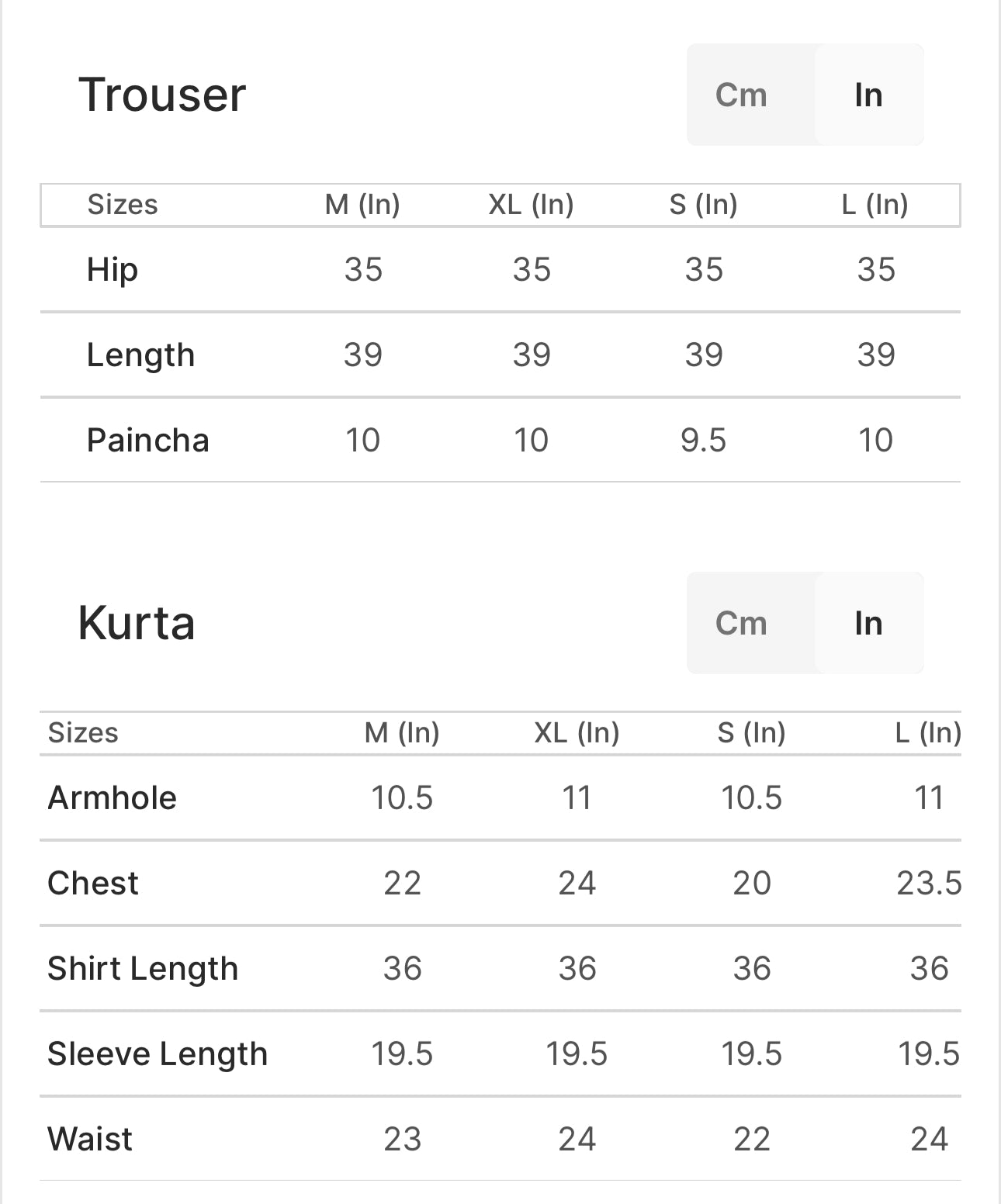1001x1204 pixels.
Task: Click the Trouser section heading
Action: (x=162, y=95)
